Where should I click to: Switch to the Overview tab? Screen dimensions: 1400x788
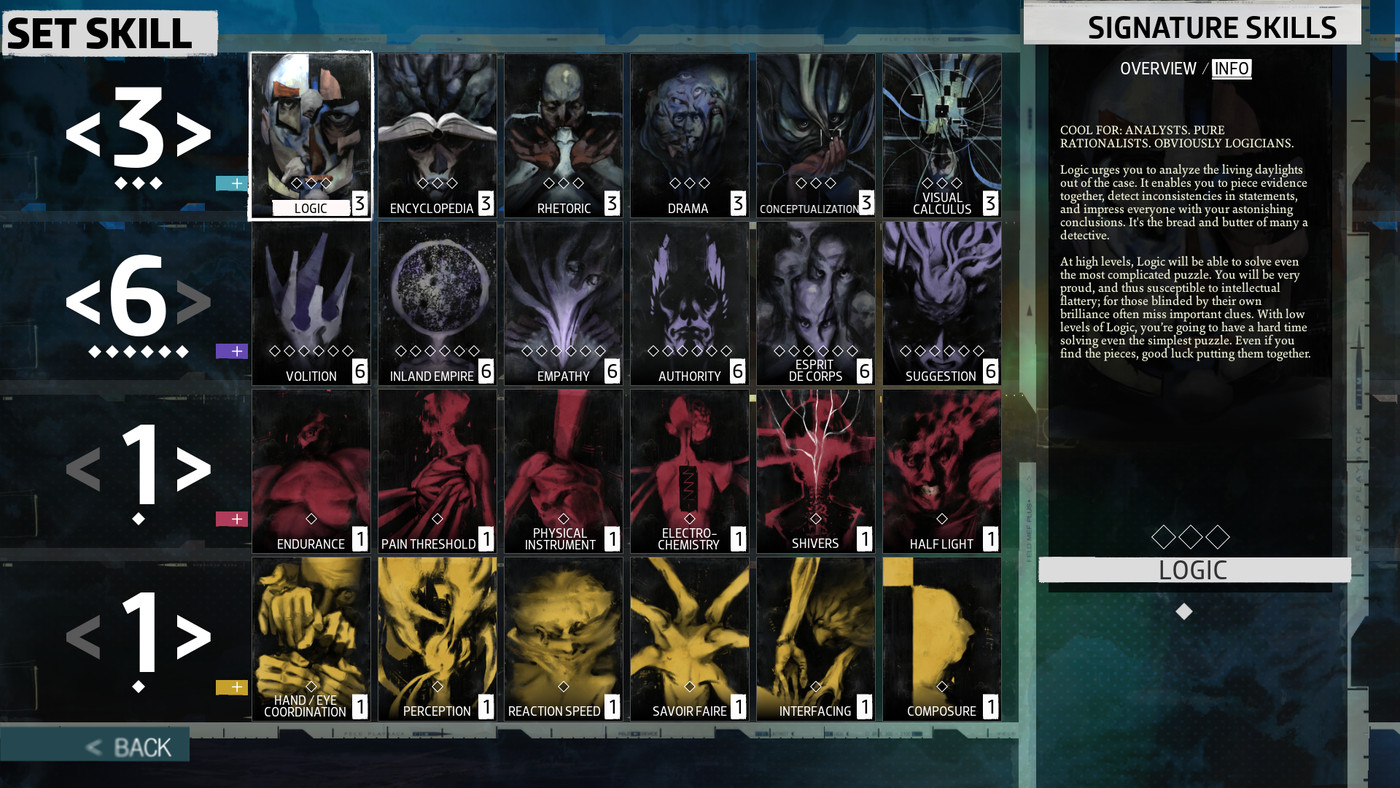[x=1158, y=68]
